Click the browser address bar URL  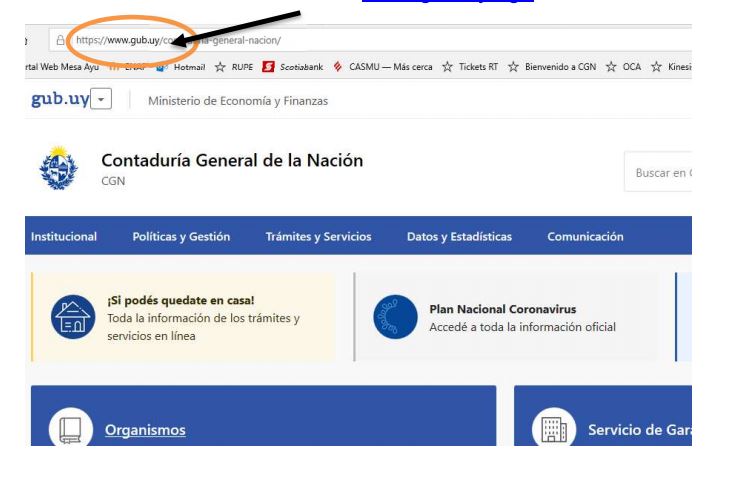click(x=179, y=40)
